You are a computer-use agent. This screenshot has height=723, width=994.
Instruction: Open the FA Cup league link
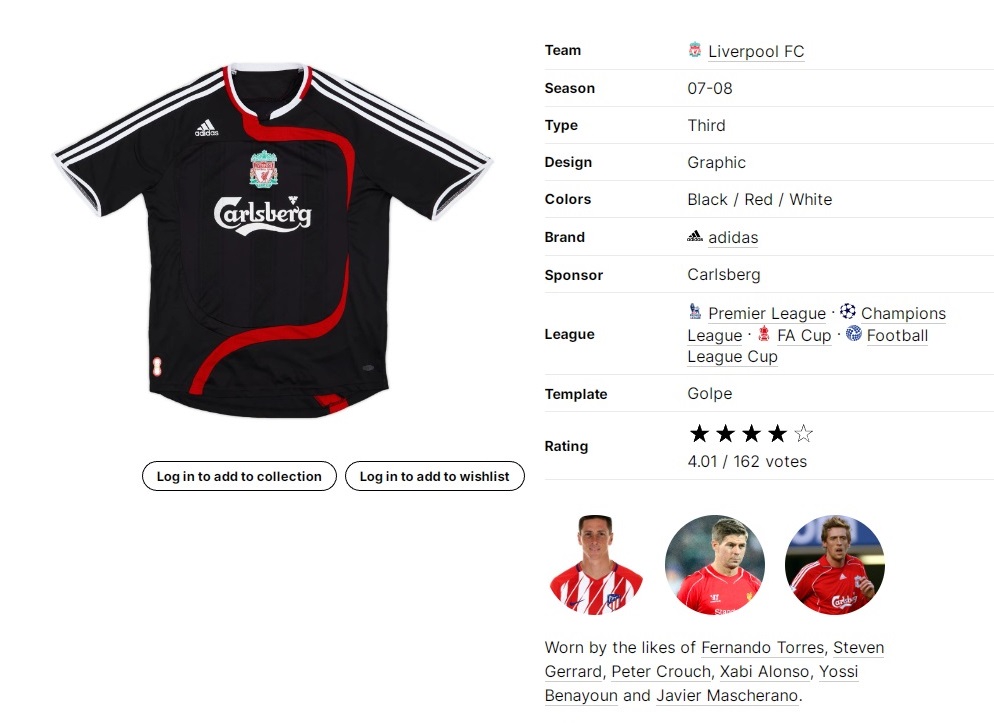coord(804,335)
